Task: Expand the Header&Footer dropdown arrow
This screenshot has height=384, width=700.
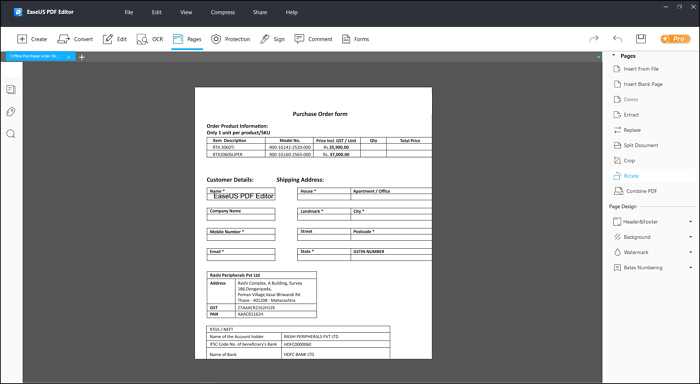Action: click(x=691, y=222)
